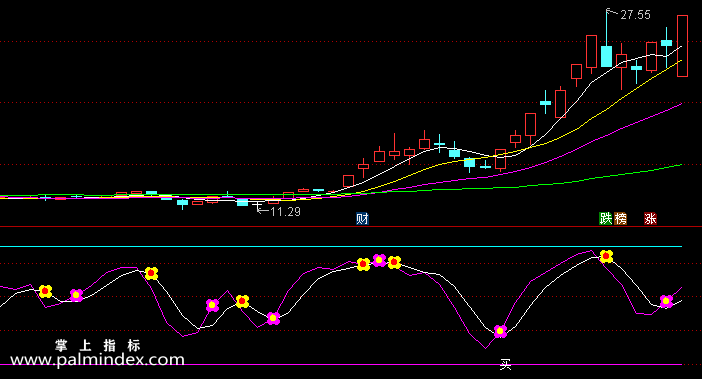Select the second magenta flower from the left

[212, 305]
